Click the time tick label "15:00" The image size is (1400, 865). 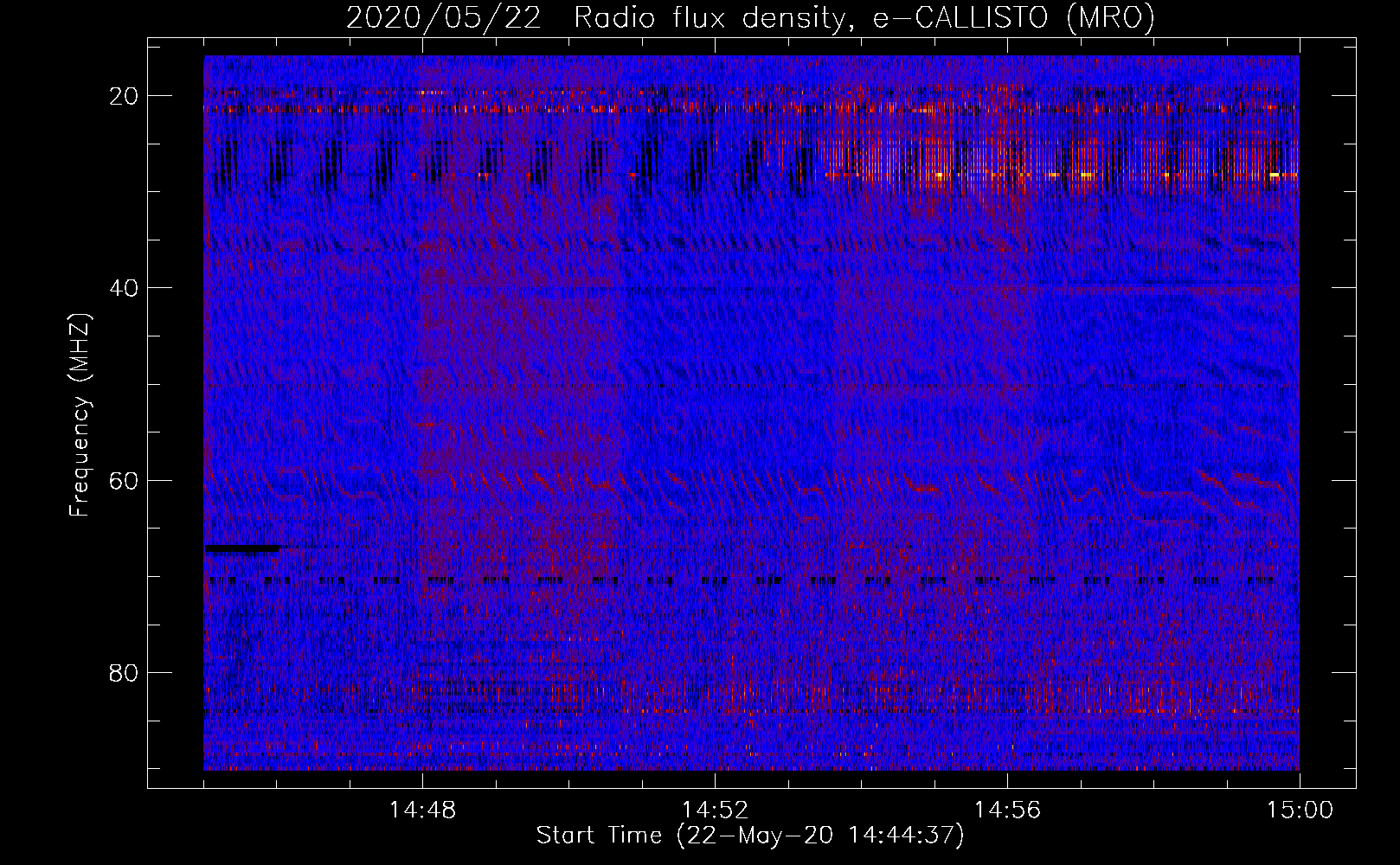1300,811
